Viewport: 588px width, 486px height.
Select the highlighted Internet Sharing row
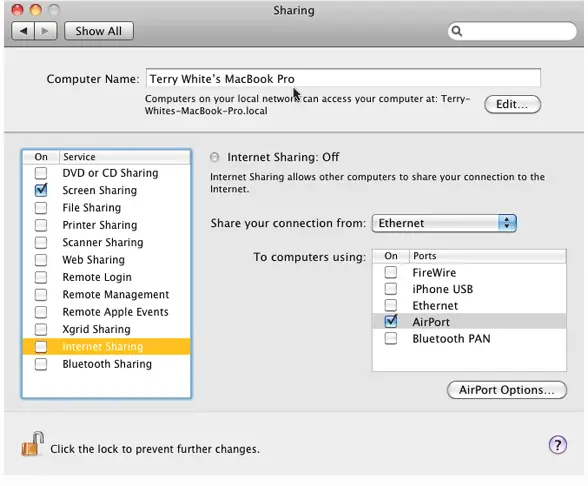(106, 346)
